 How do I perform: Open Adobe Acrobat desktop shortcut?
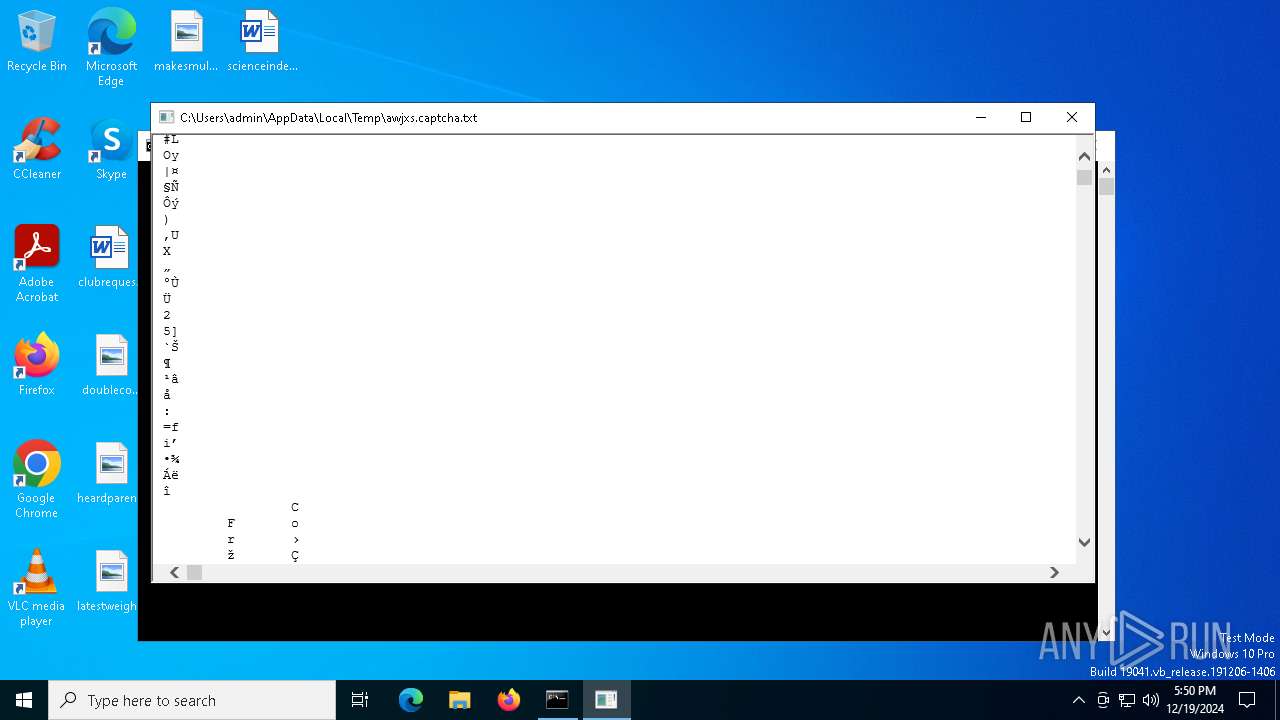(37, 264)
